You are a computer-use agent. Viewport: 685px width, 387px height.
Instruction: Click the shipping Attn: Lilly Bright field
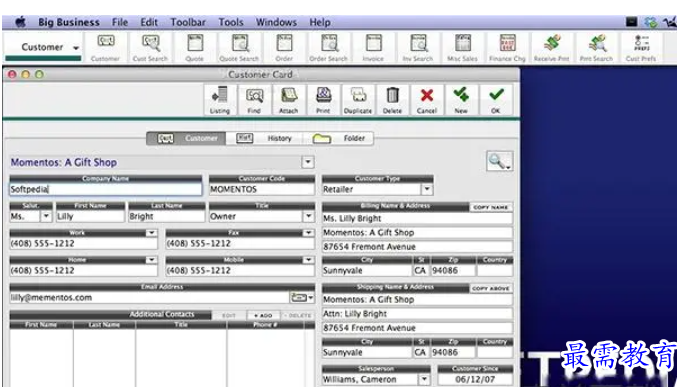point(417,314)
